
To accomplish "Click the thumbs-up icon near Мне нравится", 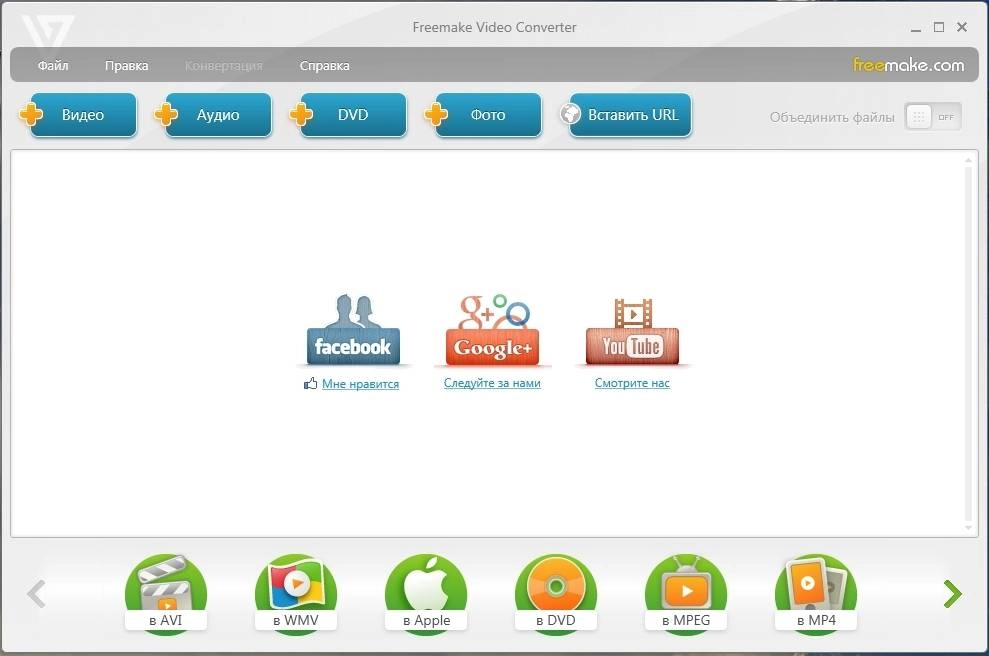I will [x=310, y=383].
